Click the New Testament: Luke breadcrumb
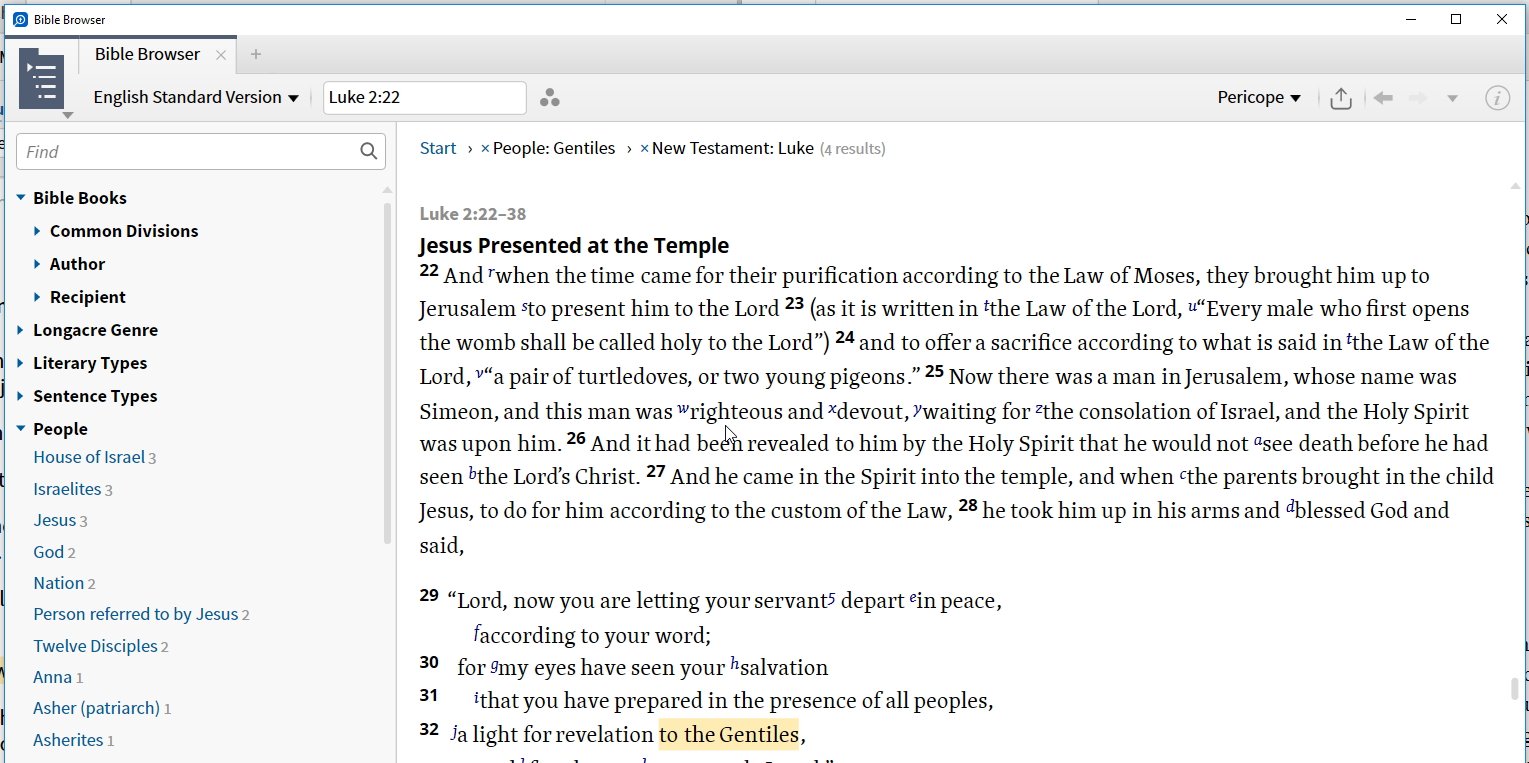The height and width of the screenshot is (763, 1529). tap(733, 148)
